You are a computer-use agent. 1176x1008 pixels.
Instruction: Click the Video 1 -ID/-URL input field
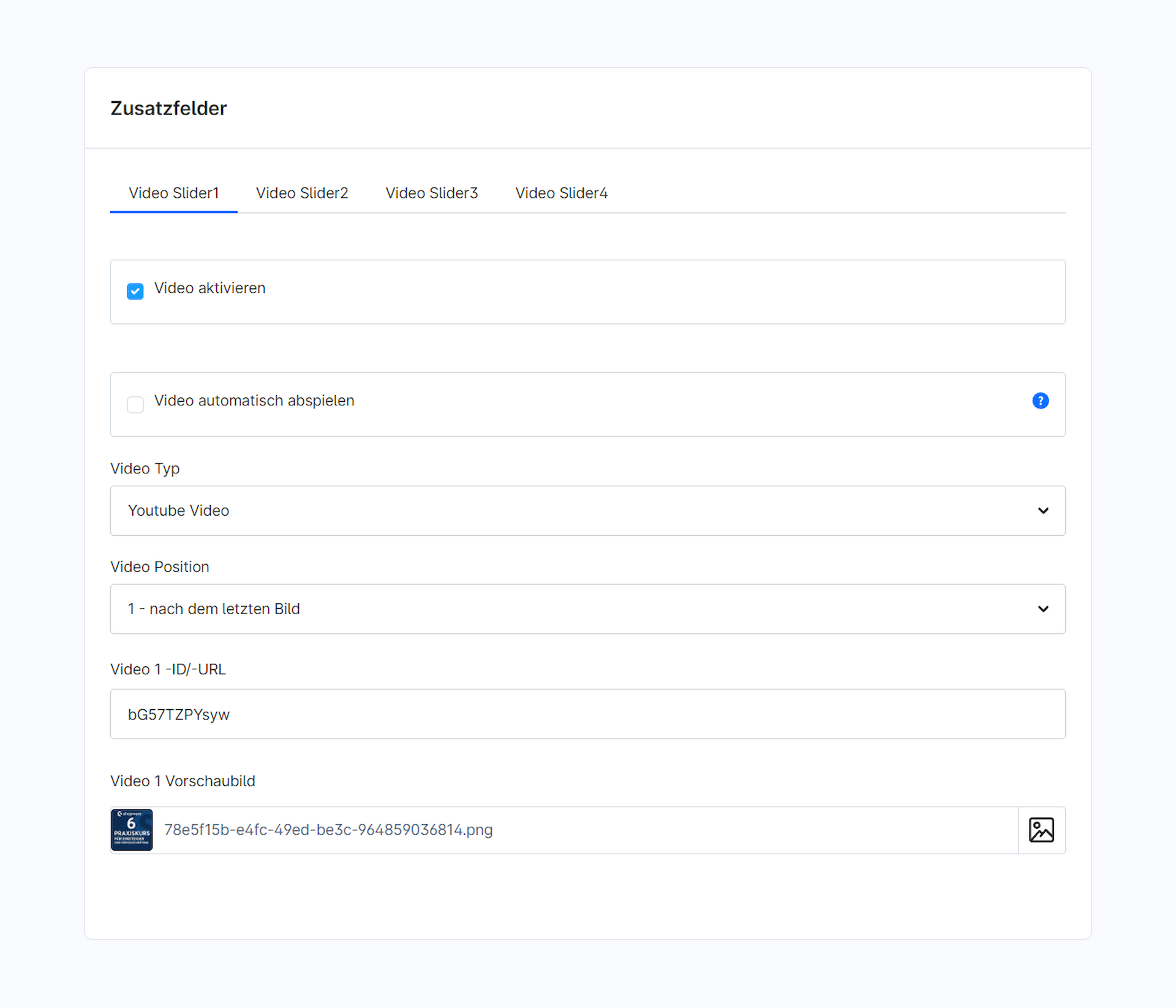point(587,714)
